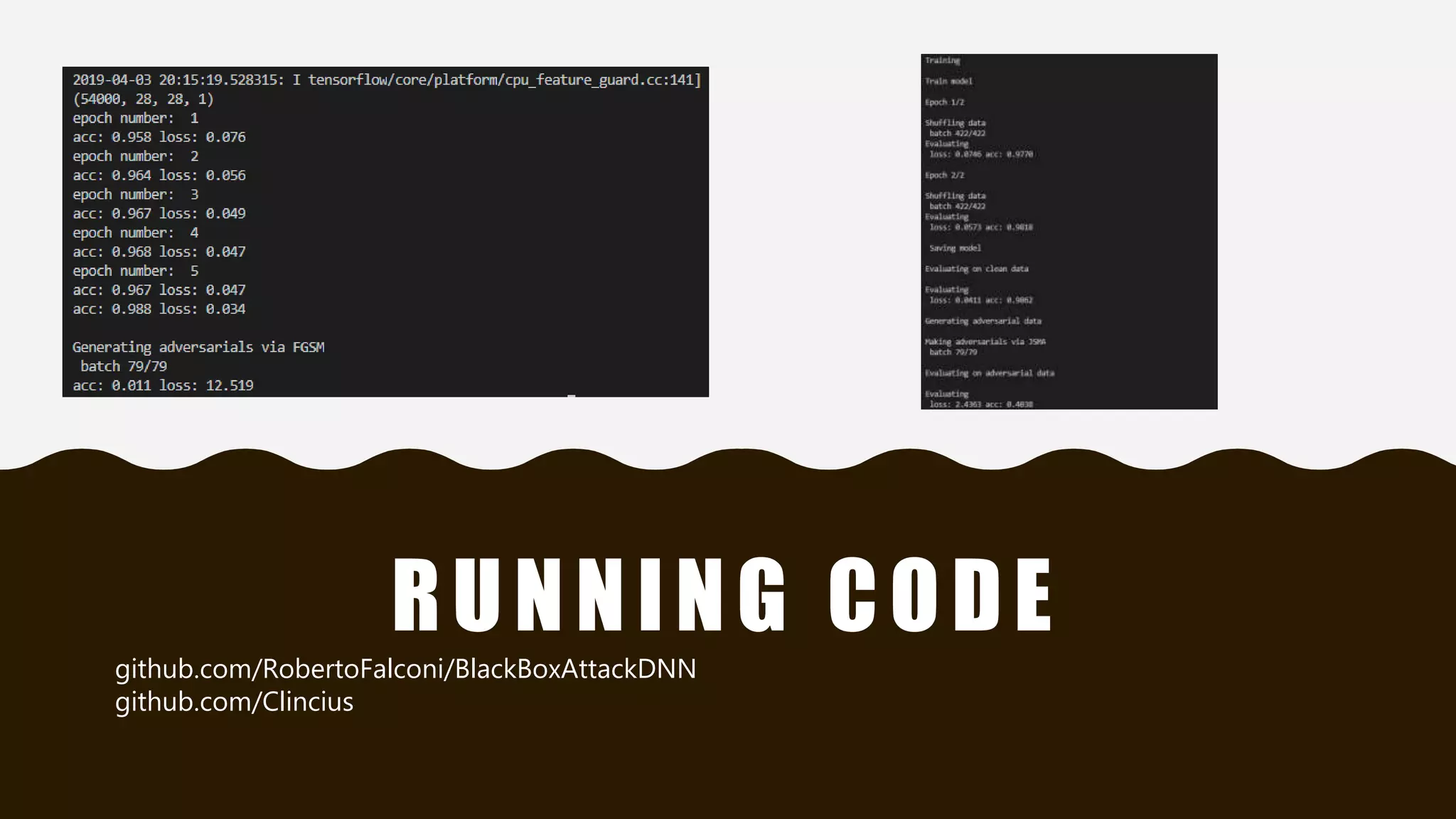1456x819 pixels.
Task: Click 'Generating adversarials via FGSM' line
Action: [198, 348]
